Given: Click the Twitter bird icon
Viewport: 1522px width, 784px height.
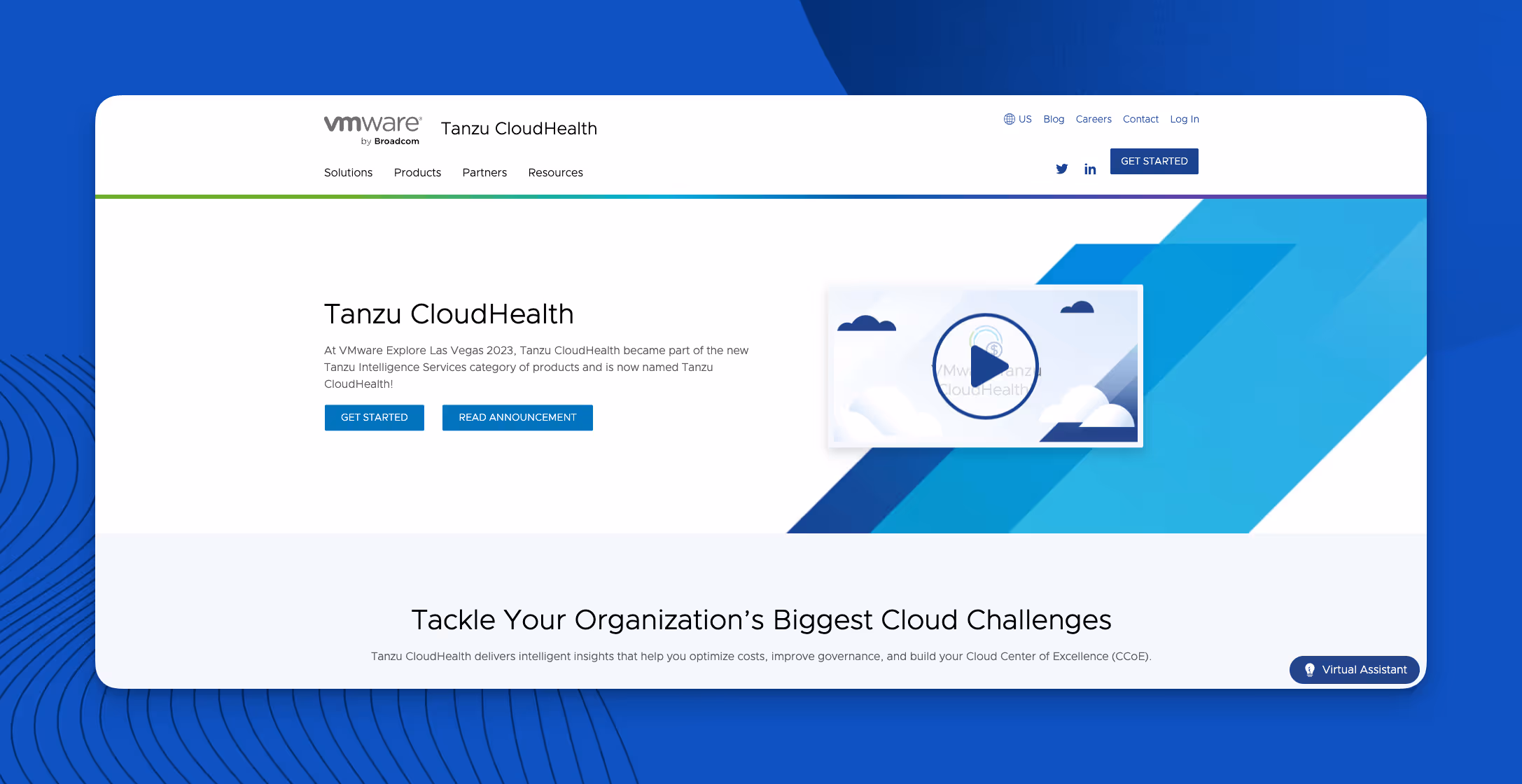Looking at the screenshot, I should [x=1061, y=169].
